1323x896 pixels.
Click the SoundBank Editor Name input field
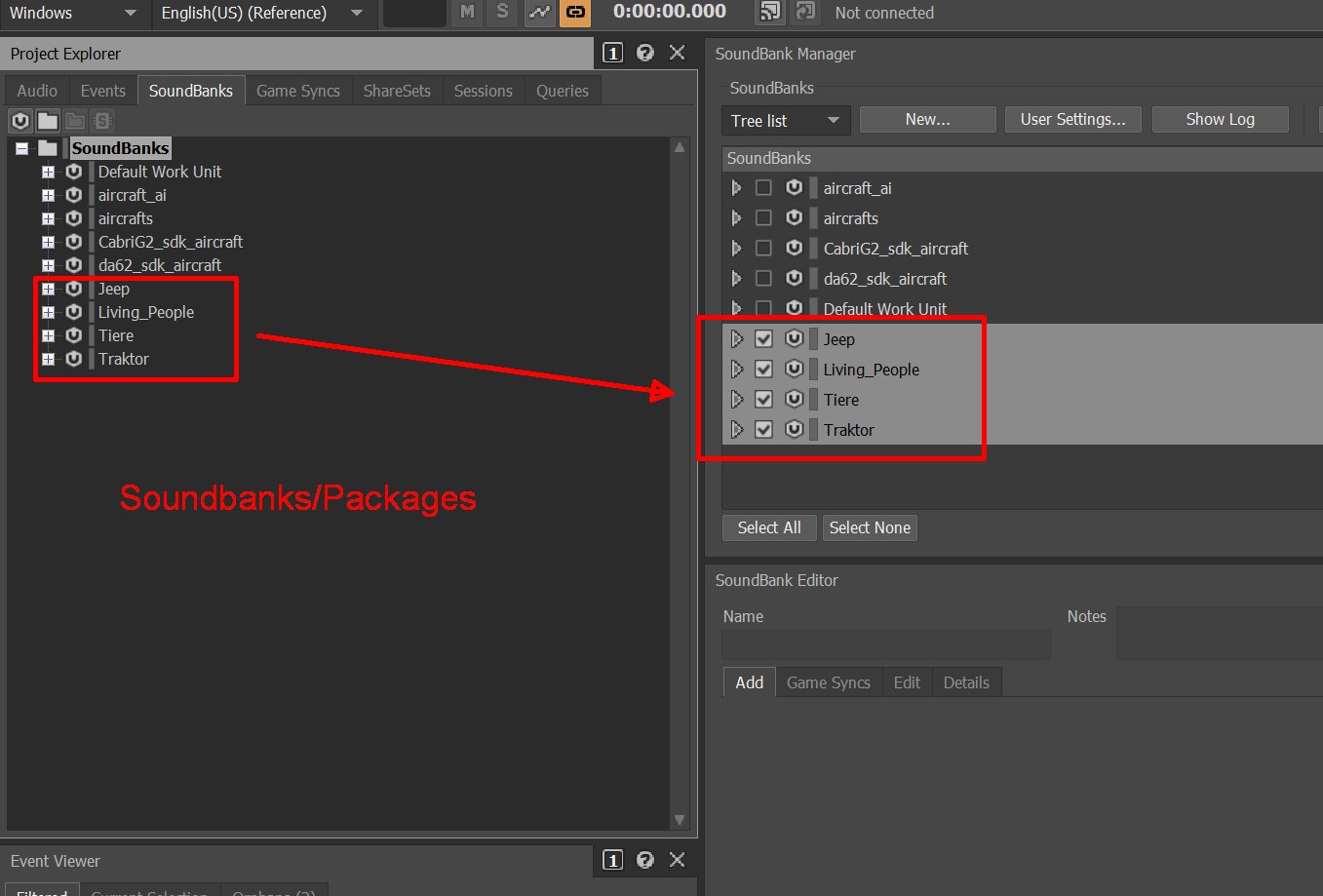click(x=886, y=644)
